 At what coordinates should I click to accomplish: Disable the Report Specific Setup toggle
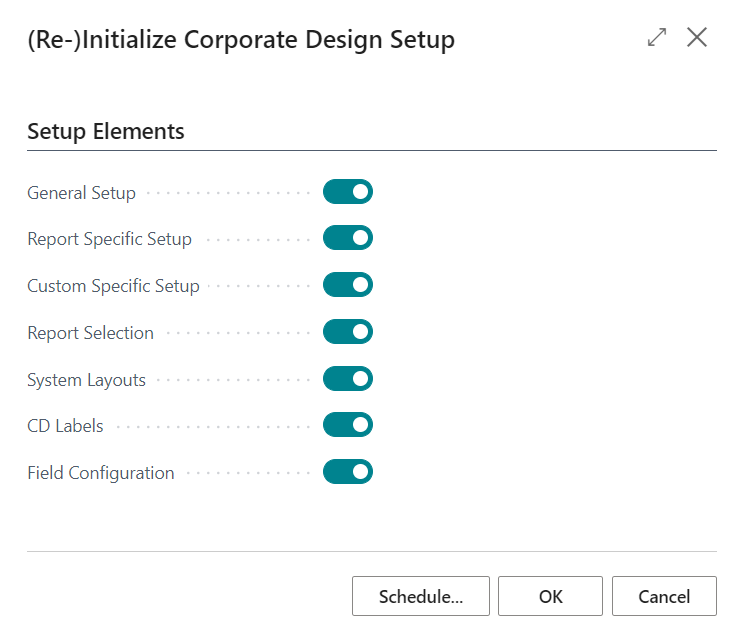(x=348, y=237)
